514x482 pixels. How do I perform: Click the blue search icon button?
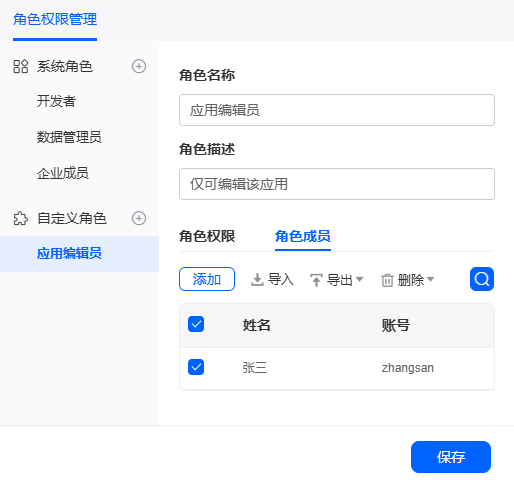(482, 279)
